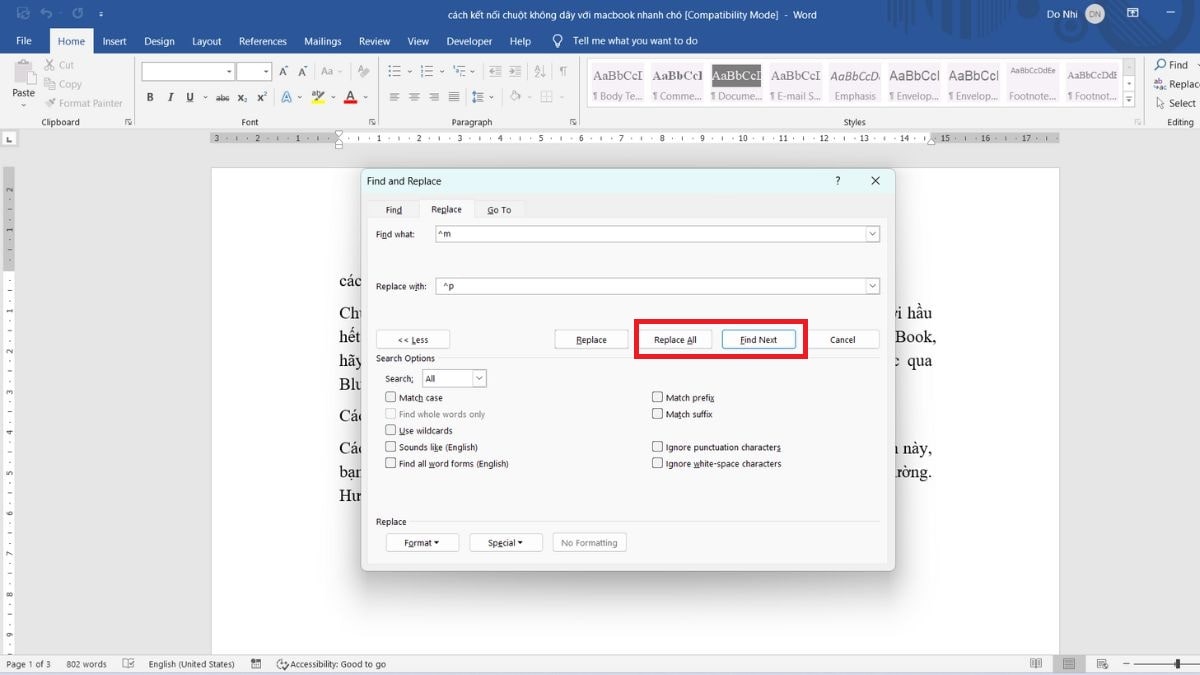The image size is (1200, 675).
Task: Align text left
Action: (394, 97)
